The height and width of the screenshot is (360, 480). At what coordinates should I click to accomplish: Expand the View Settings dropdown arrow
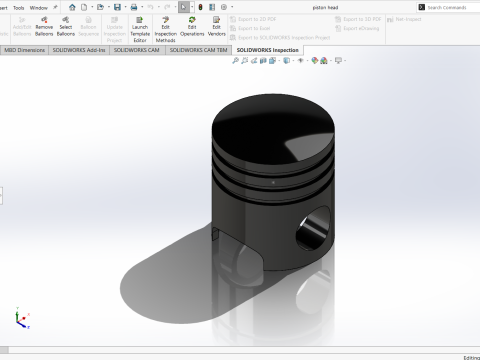345,61
